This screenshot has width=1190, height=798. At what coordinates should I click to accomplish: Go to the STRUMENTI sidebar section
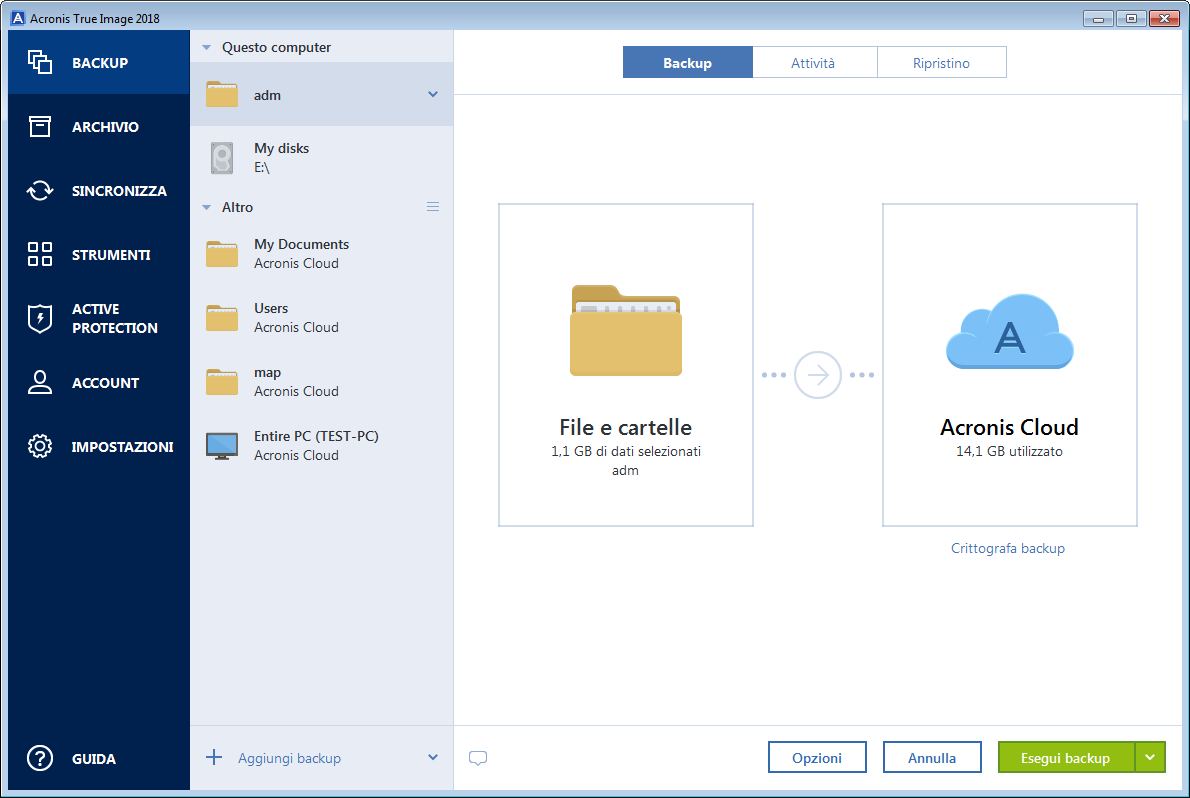(99, 254)
